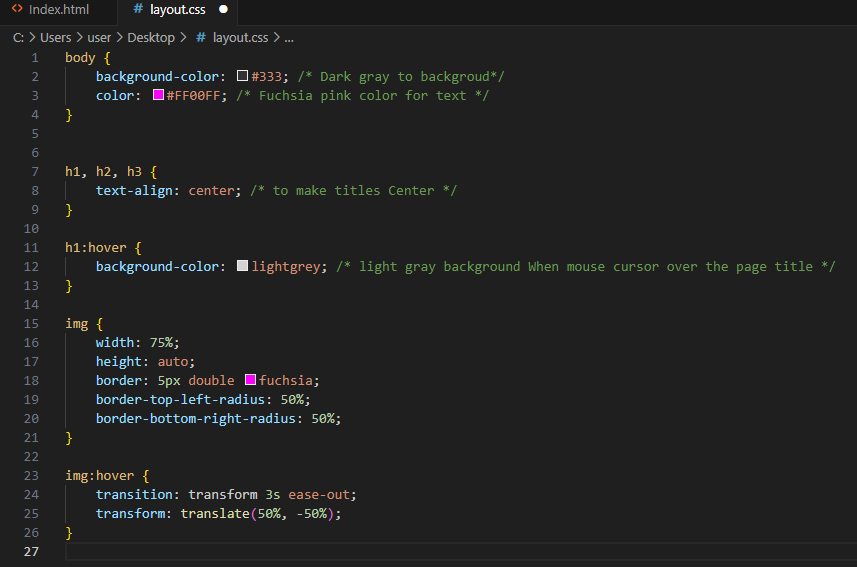
Task: Click line number 7 in the gutter
Action: [35, 172]
